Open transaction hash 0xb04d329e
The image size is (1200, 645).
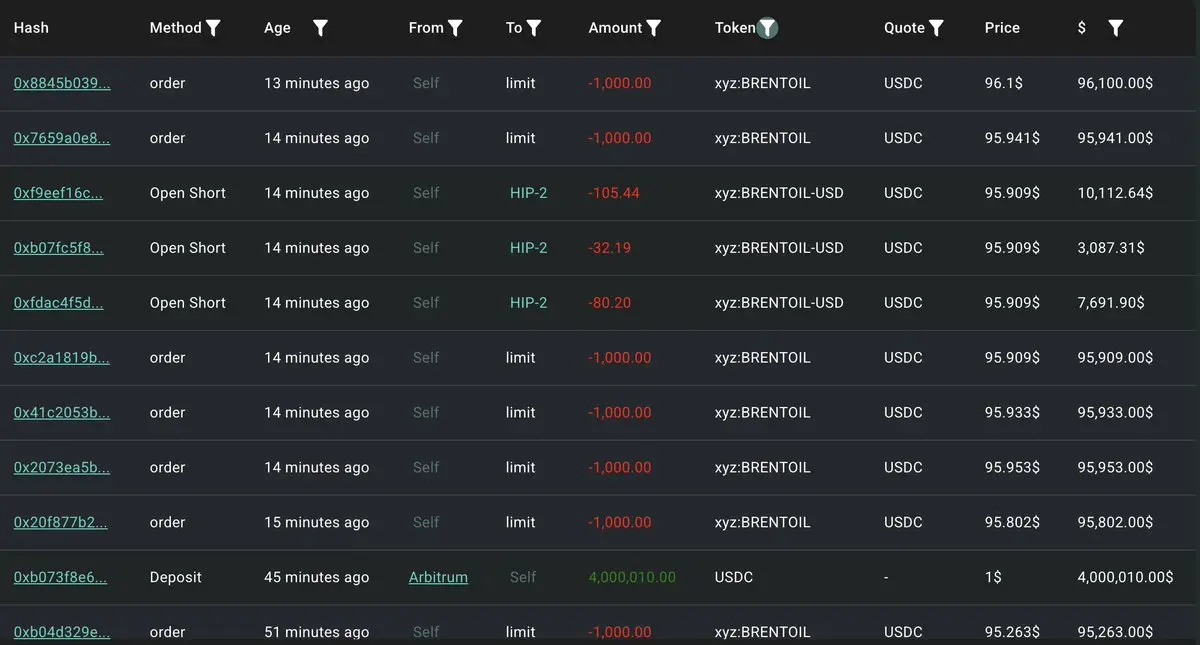[x=62, y=632]
